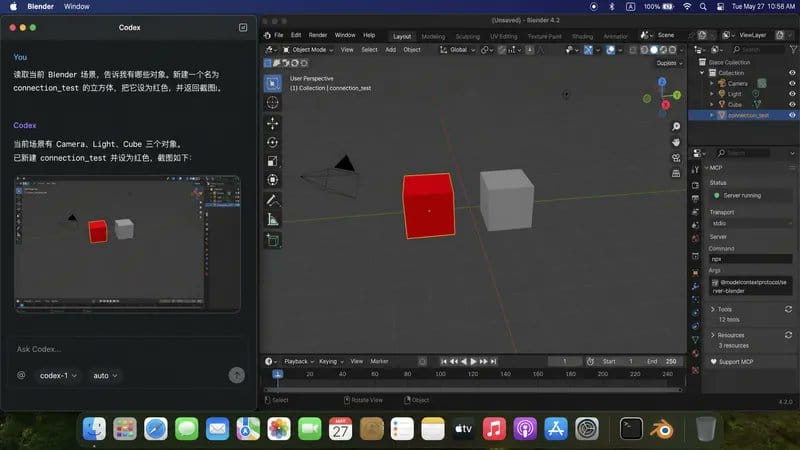Open the Add menu in viewport header
The height and width of the screenshot is (450, 800).
coord(390,49)
